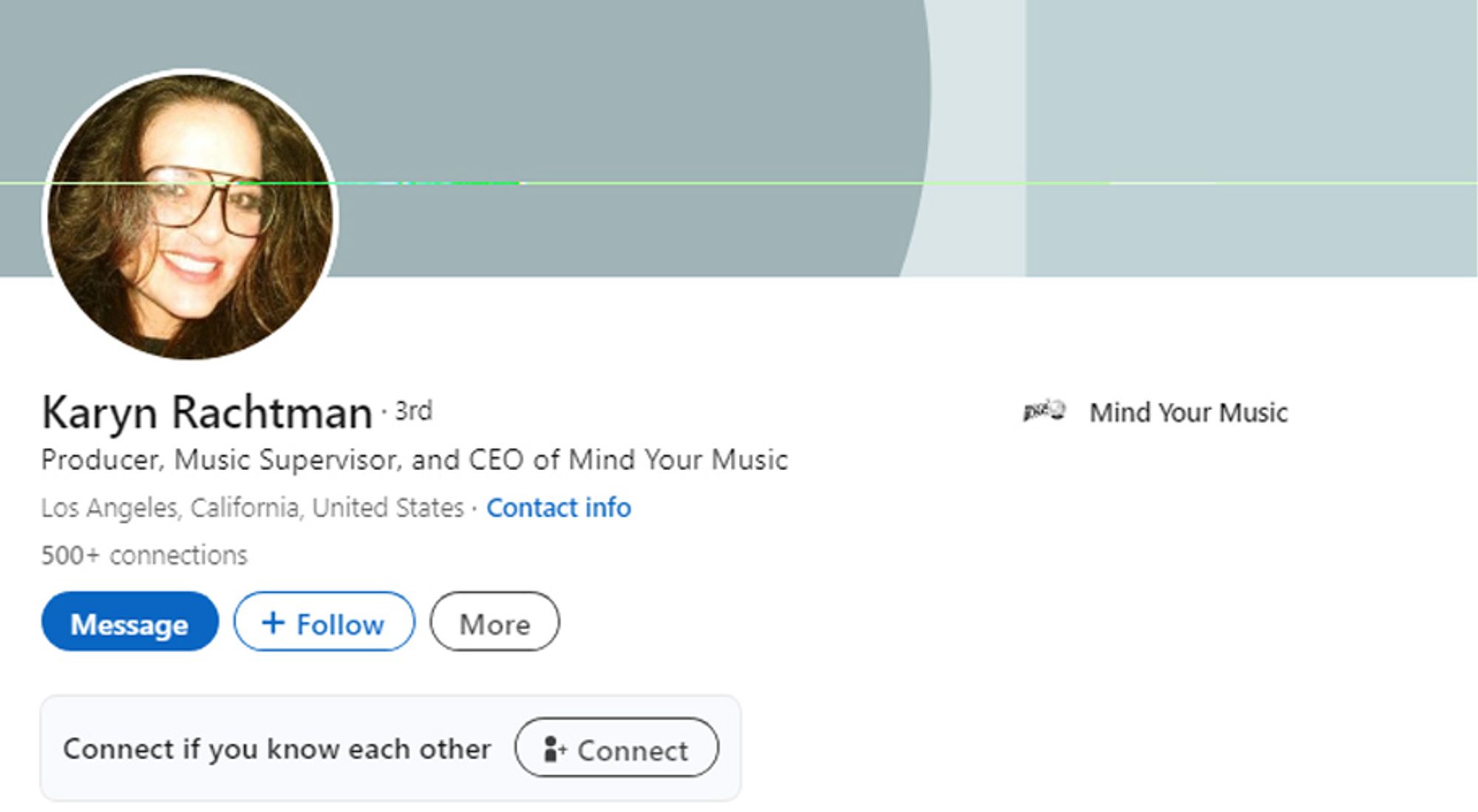Open the Mind Your Music company text
Viewport: 1478px width, 812px height.
pos(1188,412)
